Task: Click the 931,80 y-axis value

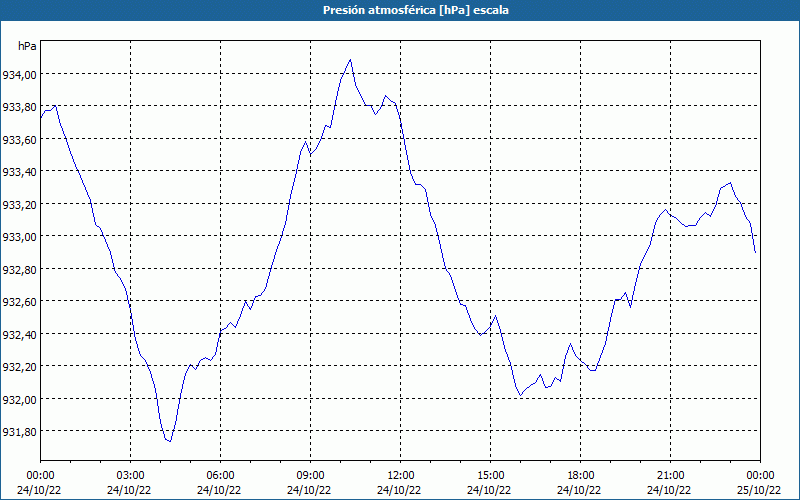Action: tap(19, 432)
